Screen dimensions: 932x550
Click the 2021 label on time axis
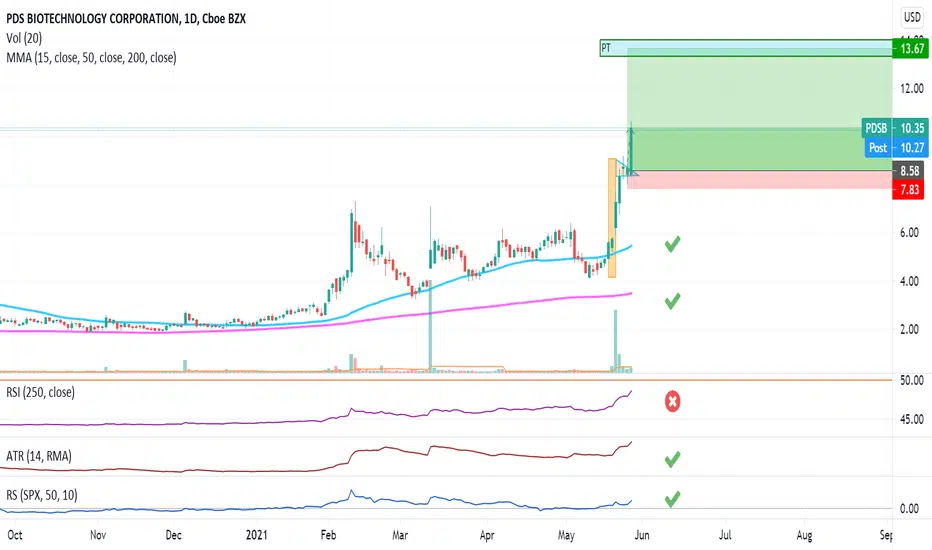click(257, 535)
